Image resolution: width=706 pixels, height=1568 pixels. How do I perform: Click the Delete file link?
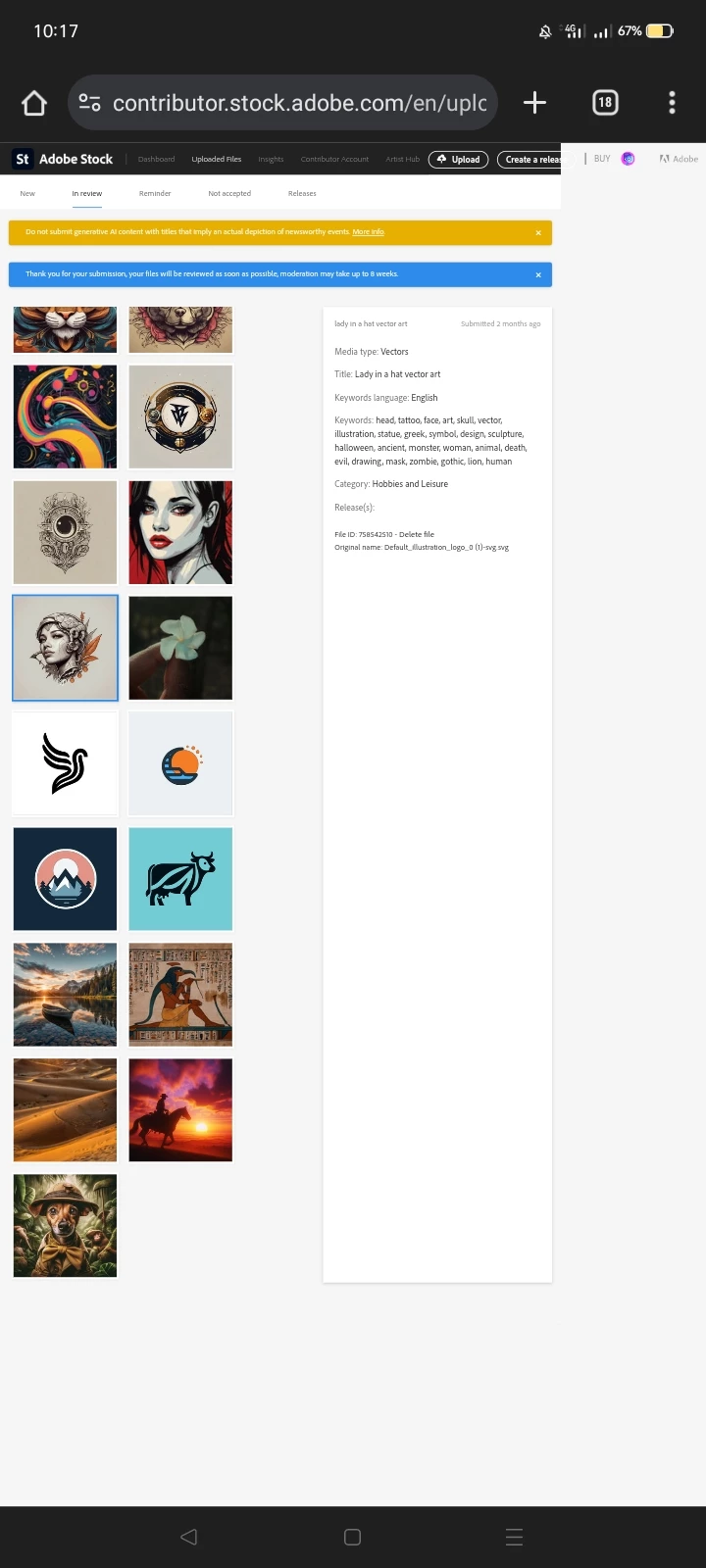tap(417, 535)
